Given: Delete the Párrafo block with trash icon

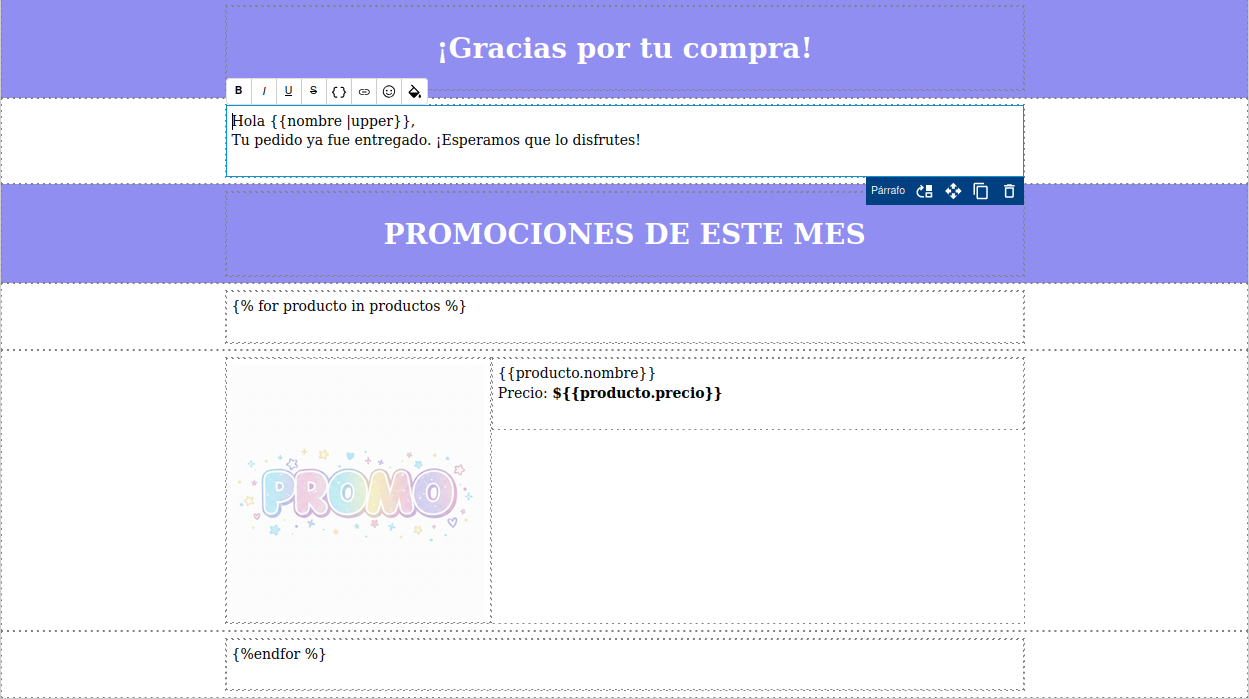Looking at the screenshot, I should point(1008,191).
